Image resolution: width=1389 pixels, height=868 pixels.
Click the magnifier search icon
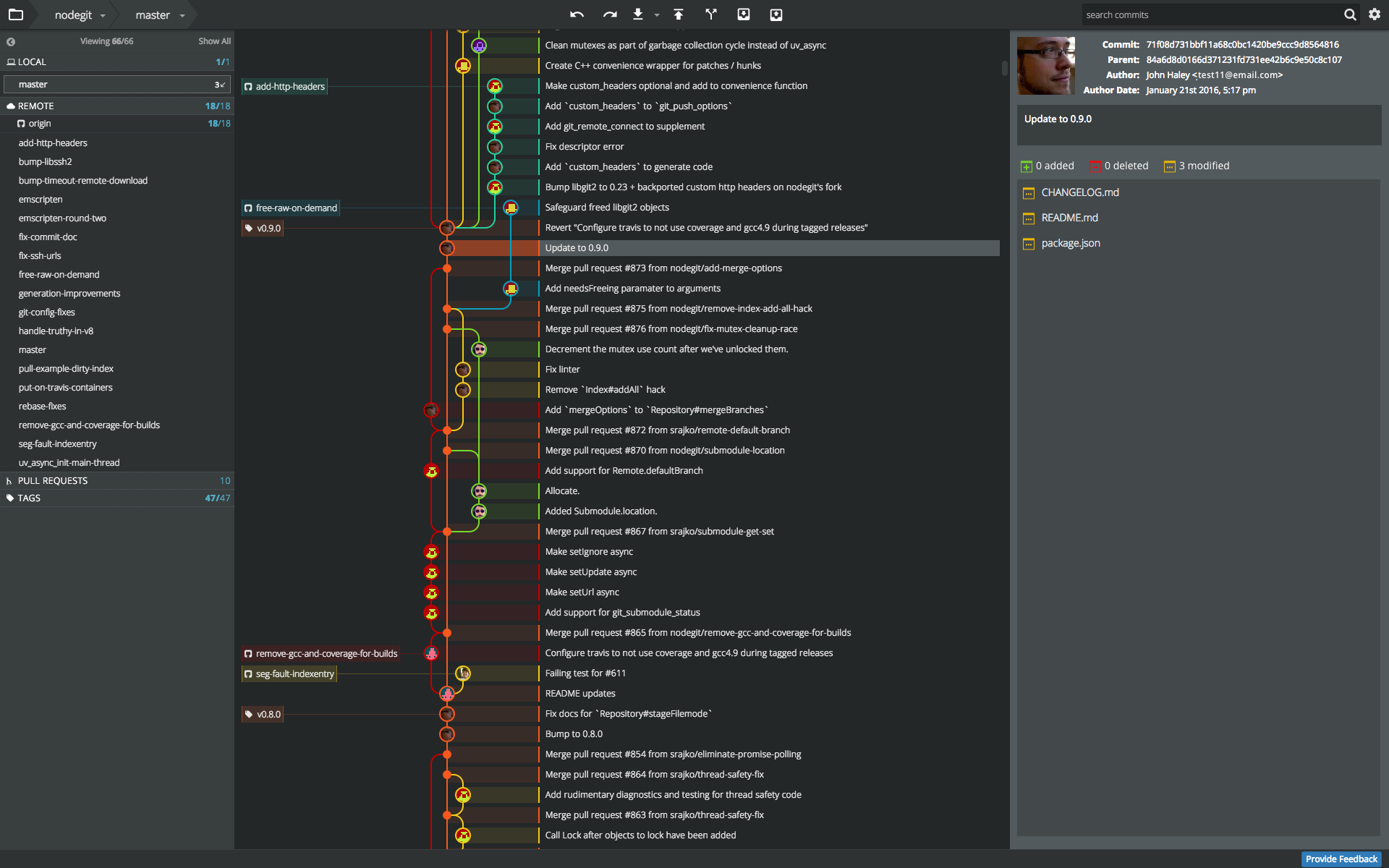pos(1350,14)
